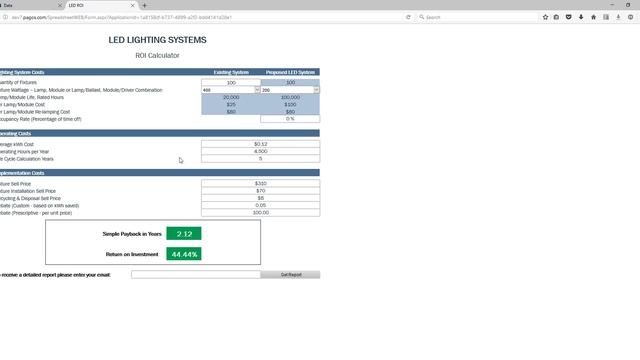640x360 pixels.
Task: Select the page URL in the address bar
Action: (x=122, y=17)
